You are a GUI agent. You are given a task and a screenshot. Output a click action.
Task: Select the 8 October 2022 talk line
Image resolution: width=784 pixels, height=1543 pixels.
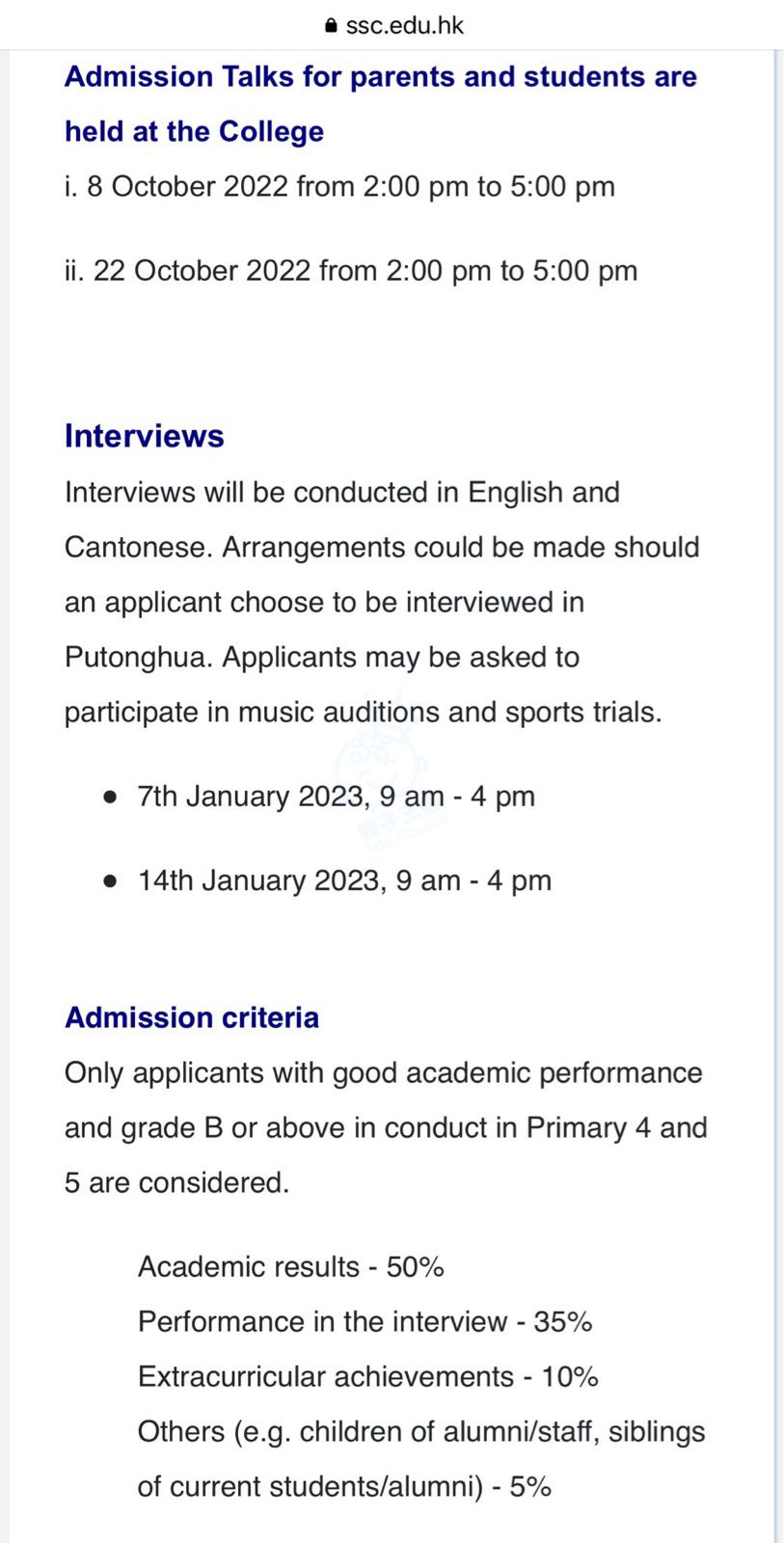point(339,186)
